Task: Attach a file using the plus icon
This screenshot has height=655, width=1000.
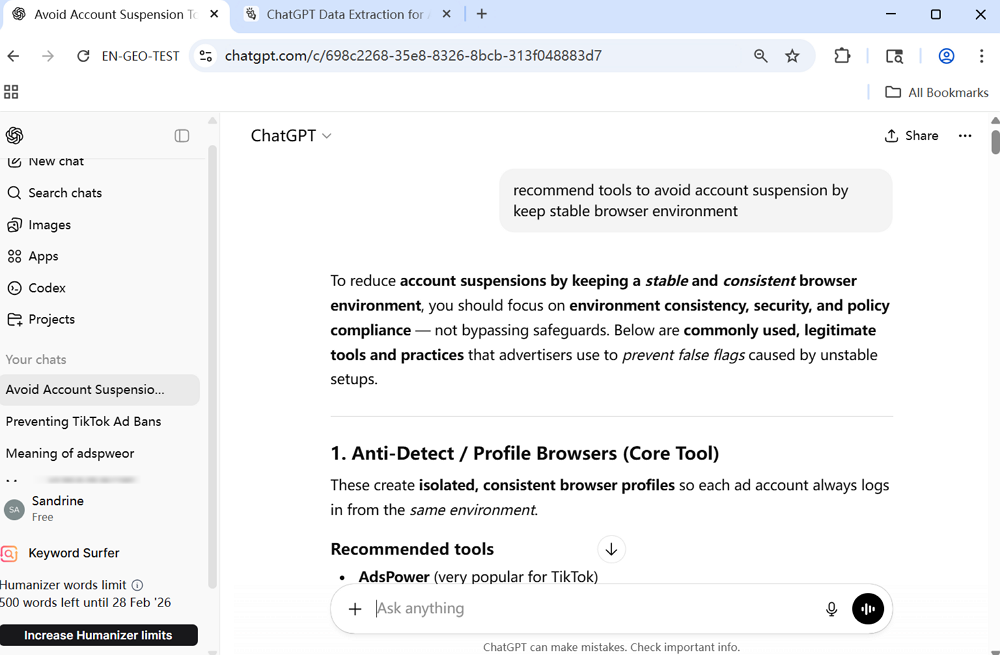Action: click(x=355, y=608)
